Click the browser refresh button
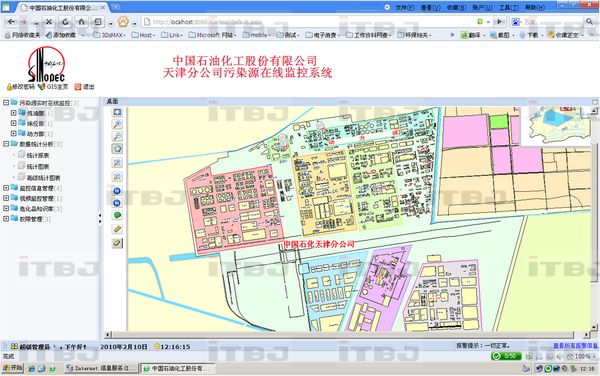 [x=65, y=22]
